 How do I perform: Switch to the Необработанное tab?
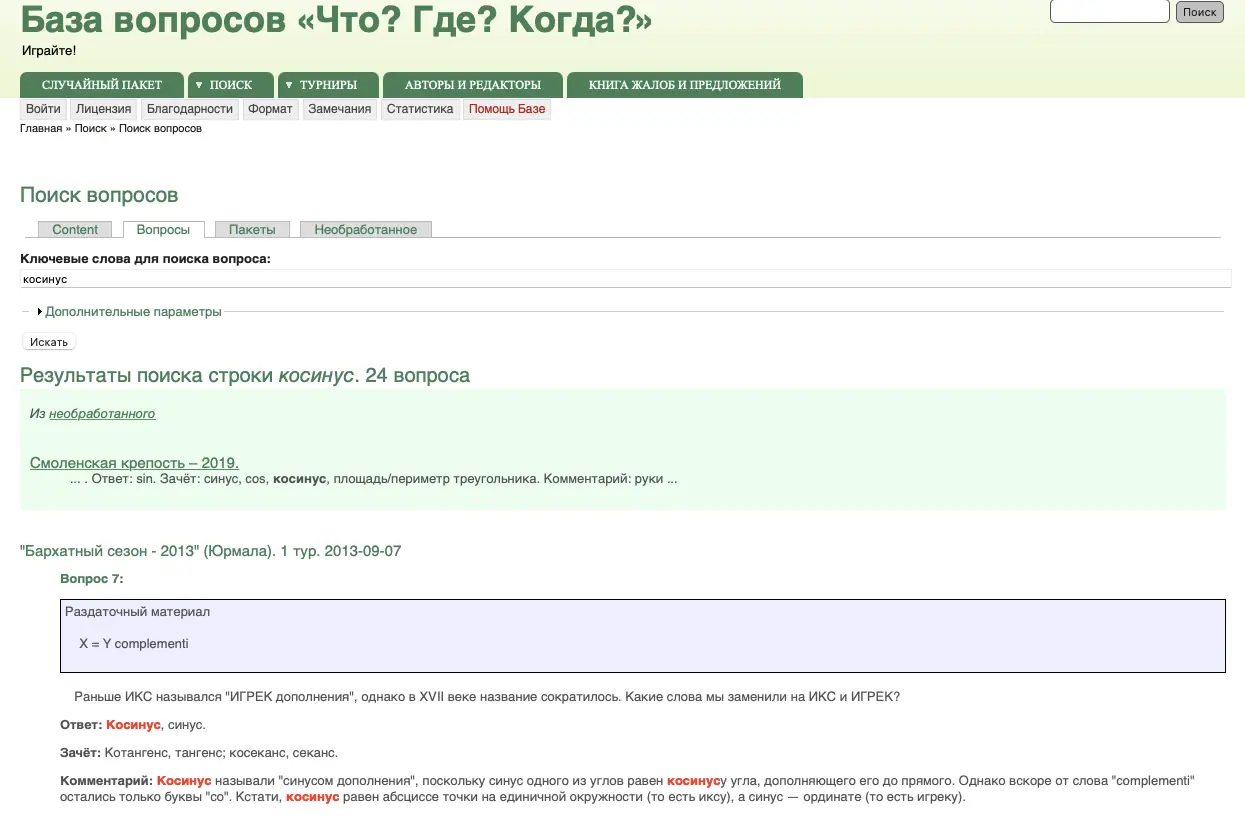pos(365,230)
